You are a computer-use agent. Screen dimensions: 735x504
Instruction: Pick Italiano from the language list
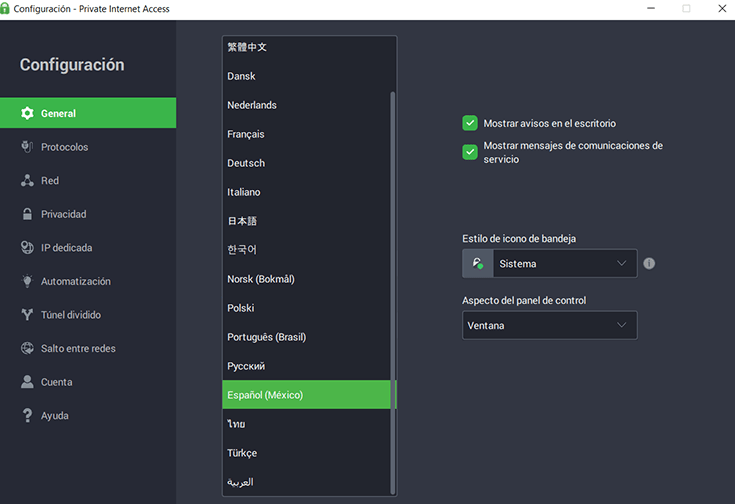(306, 192)
